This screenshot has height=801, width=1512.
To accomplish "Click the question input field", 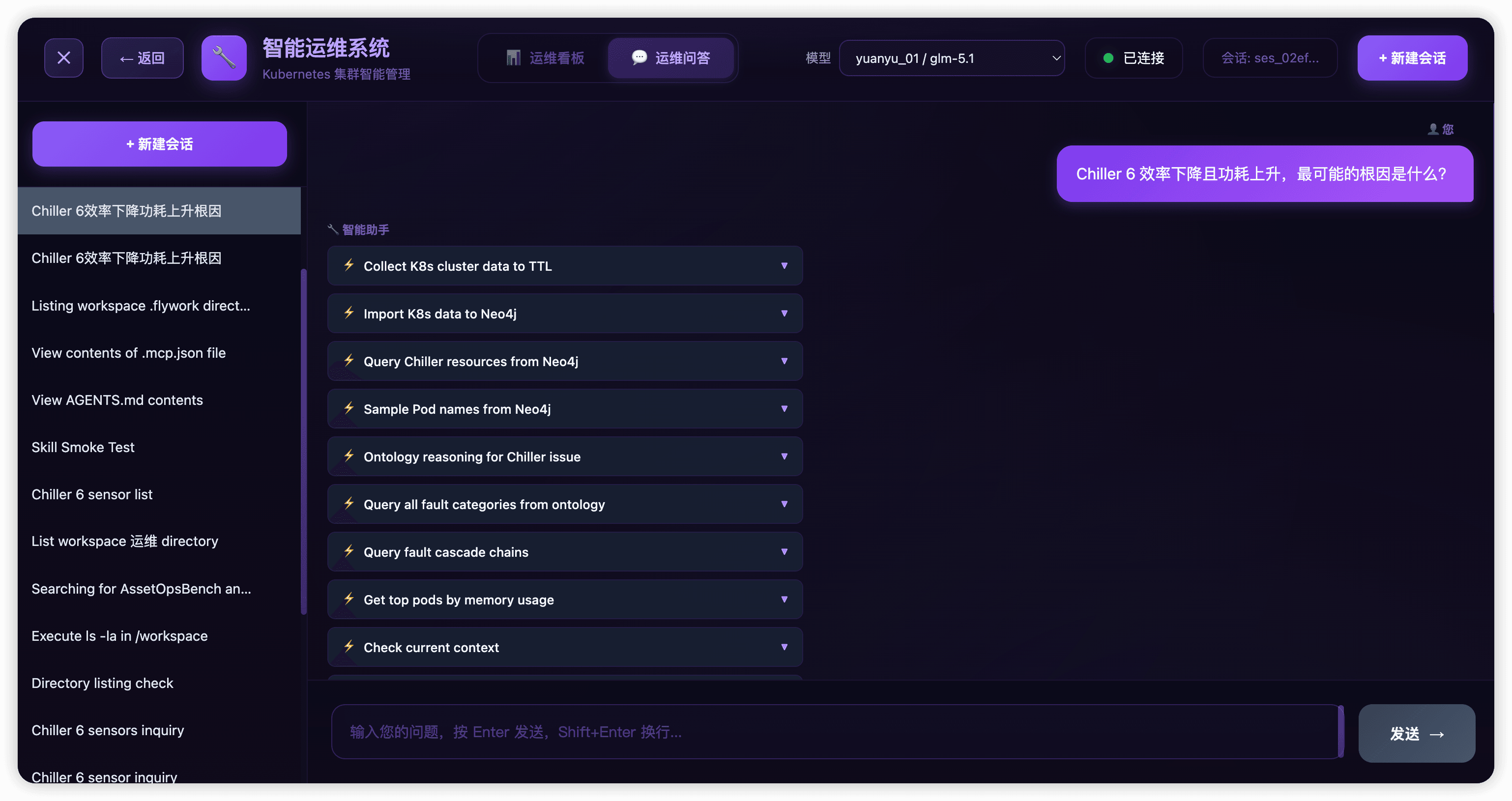I will point(837,732).
